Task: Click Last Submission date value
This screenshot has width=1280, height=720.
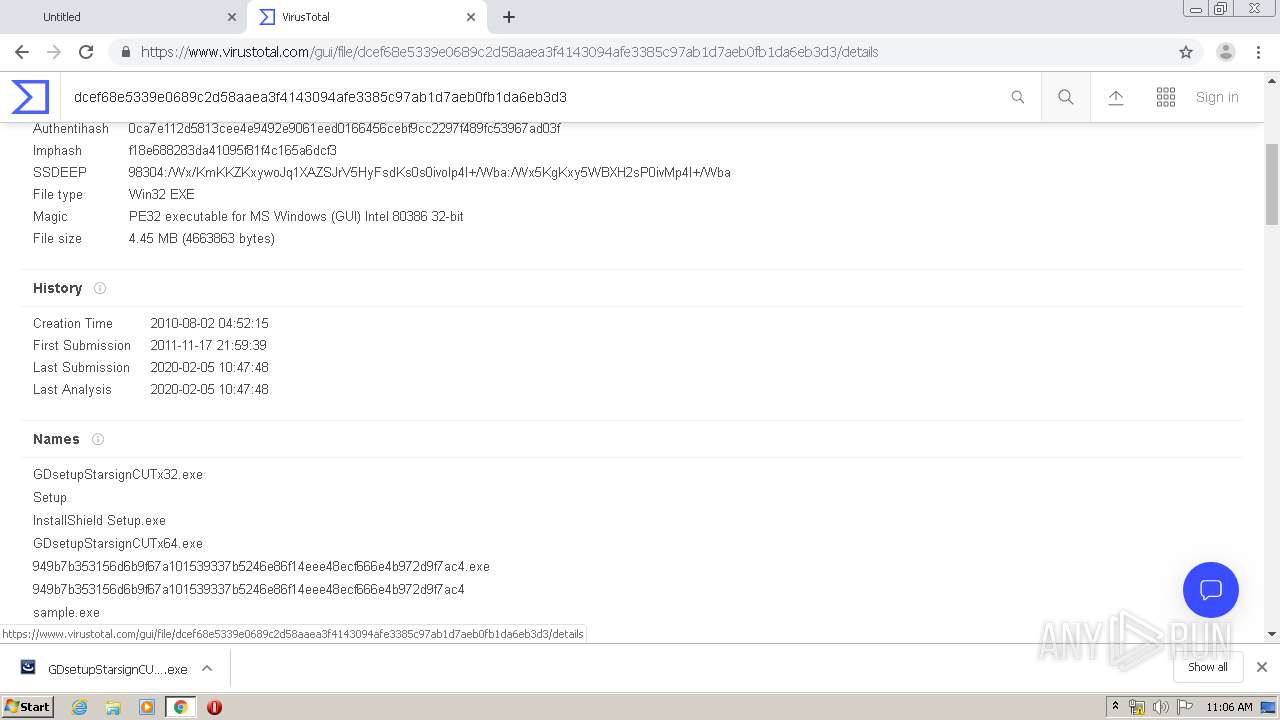Action: (209, 367)
